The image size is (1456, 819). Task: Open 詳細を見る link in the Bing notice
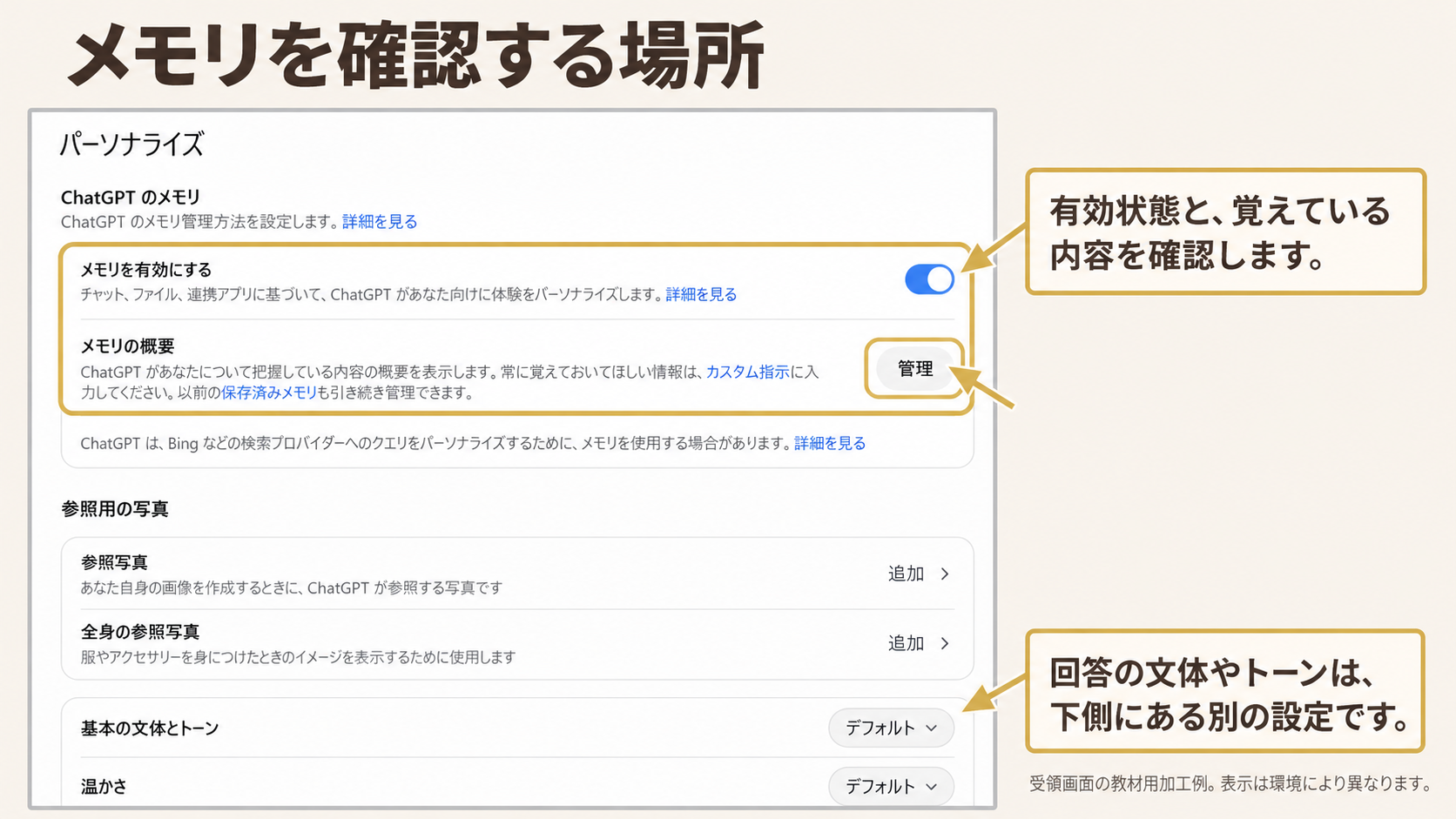click(830, 443)
